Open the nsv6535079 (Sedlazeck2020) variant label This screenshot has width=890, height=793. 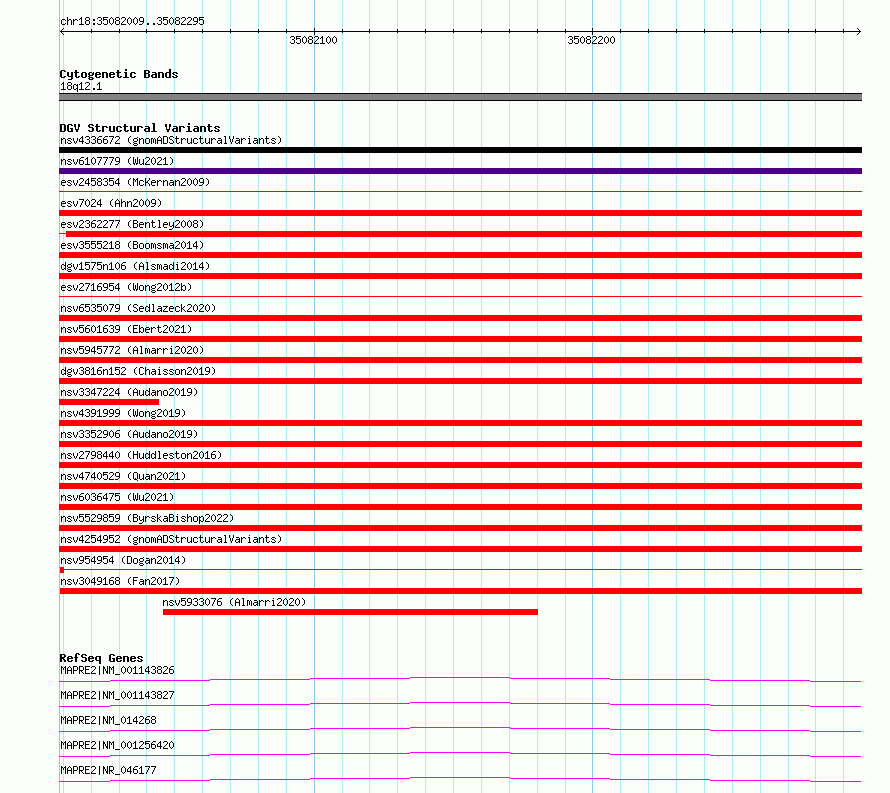(x=138, y=308)
